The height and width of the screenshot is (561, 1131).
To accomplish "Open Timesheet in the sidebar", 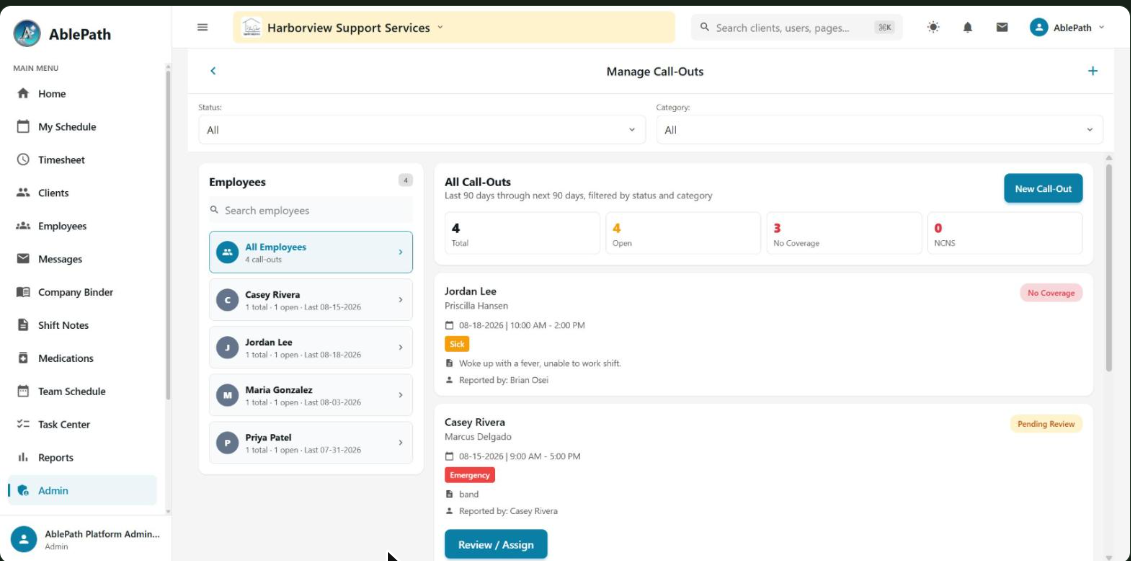I will coord(82,160).
